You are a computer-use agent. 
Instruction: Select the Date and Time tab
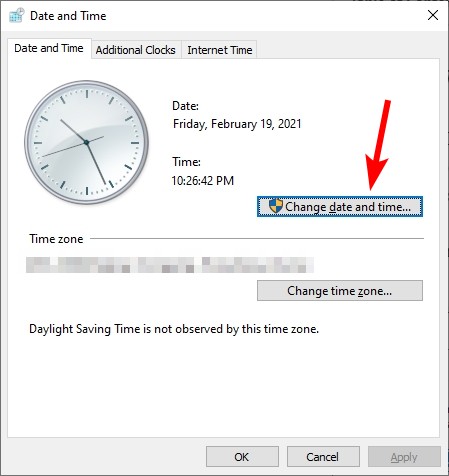coord(49,48)
